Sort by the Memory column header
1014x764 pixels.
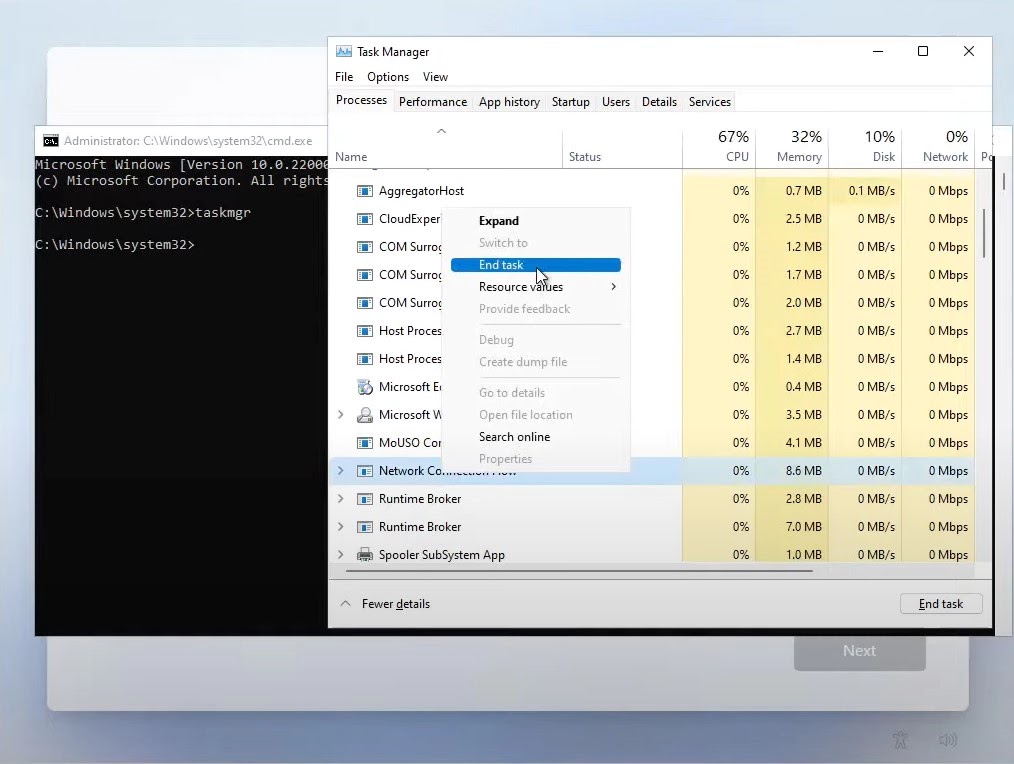792,147
